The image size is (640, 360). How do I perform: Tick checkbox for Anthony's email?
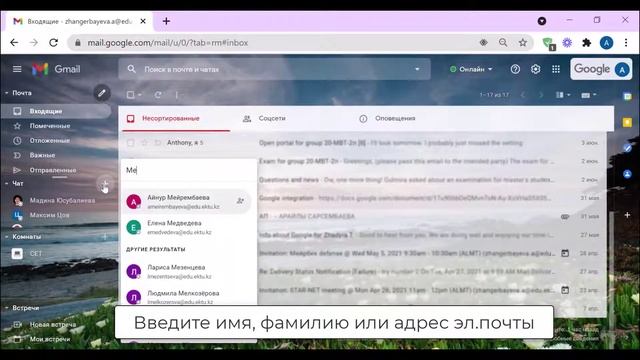coord(131,143)
